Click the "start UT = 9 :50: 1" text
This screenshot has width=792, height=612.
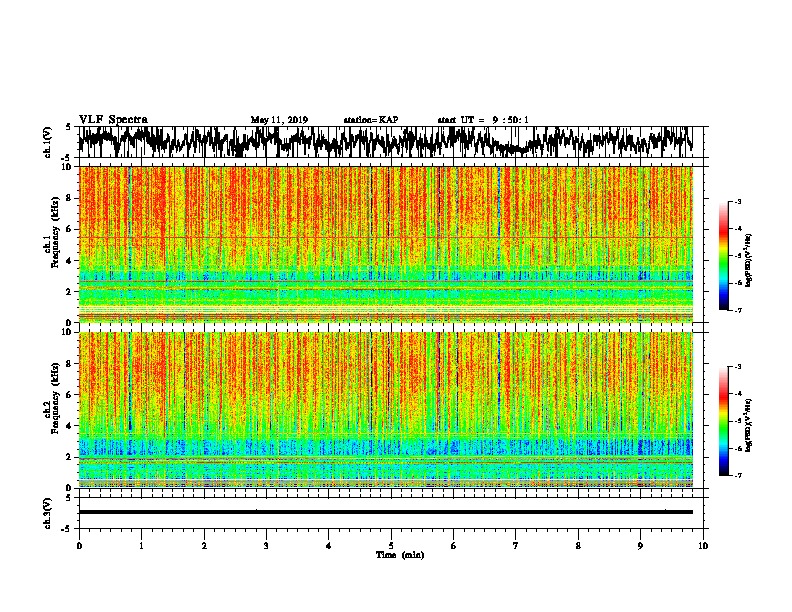point(483,120)
